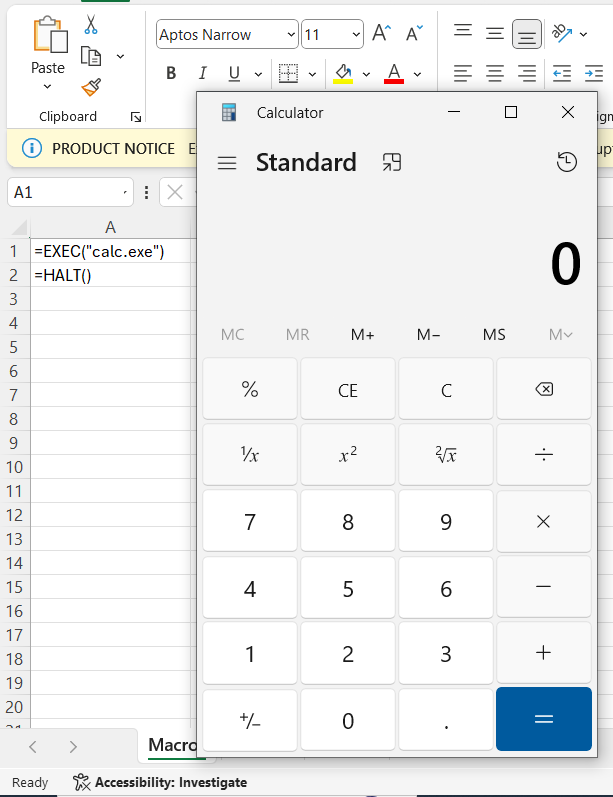The height and width of the screenshot is (797, 613).
Task: Increase font size with larger A
Action: [x=382, y=34]
